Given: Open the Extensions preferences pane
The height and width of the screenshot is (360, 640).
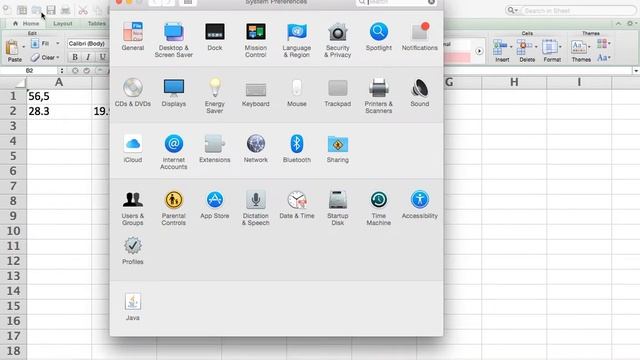Looking at the screenshot, I should point(215,149).
